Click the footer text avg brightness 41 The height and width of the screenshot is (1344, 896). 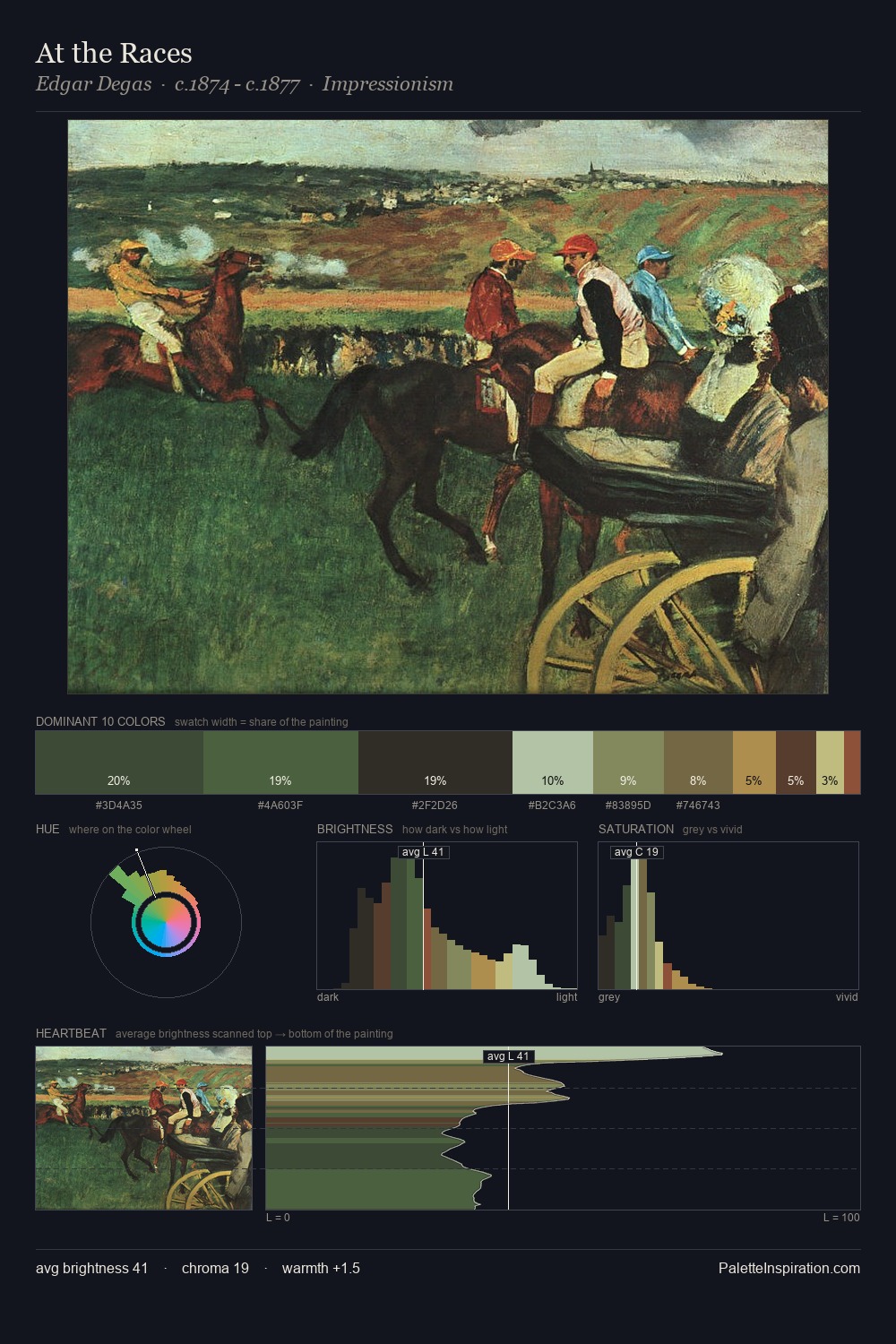tap(92, 1268)
